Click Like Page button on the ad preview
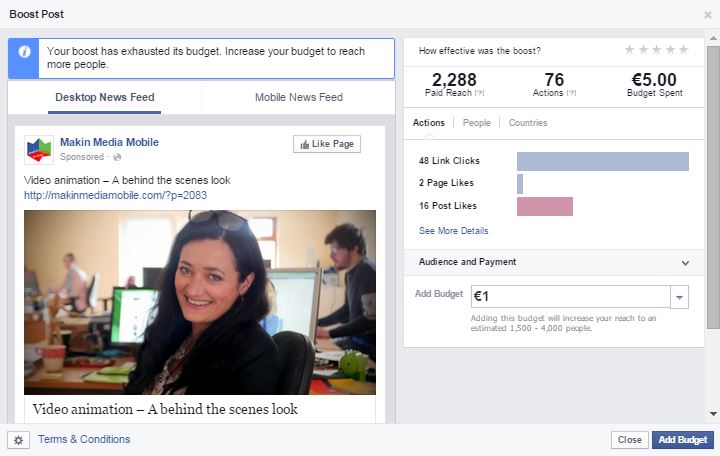The width and height of the screenshot is (720, 456). [x=327, y=144]
